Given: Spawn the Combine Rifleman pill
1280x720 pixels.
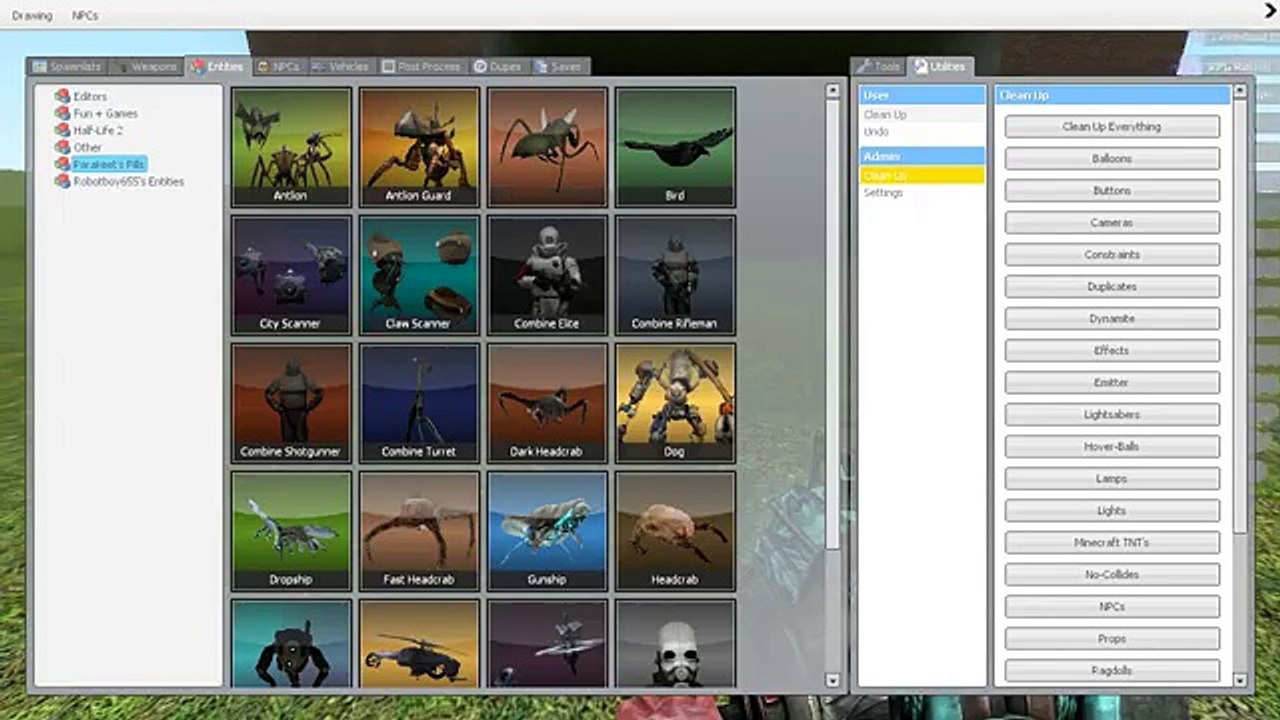Looking at the screenshot, I should (x=675, y=275).
